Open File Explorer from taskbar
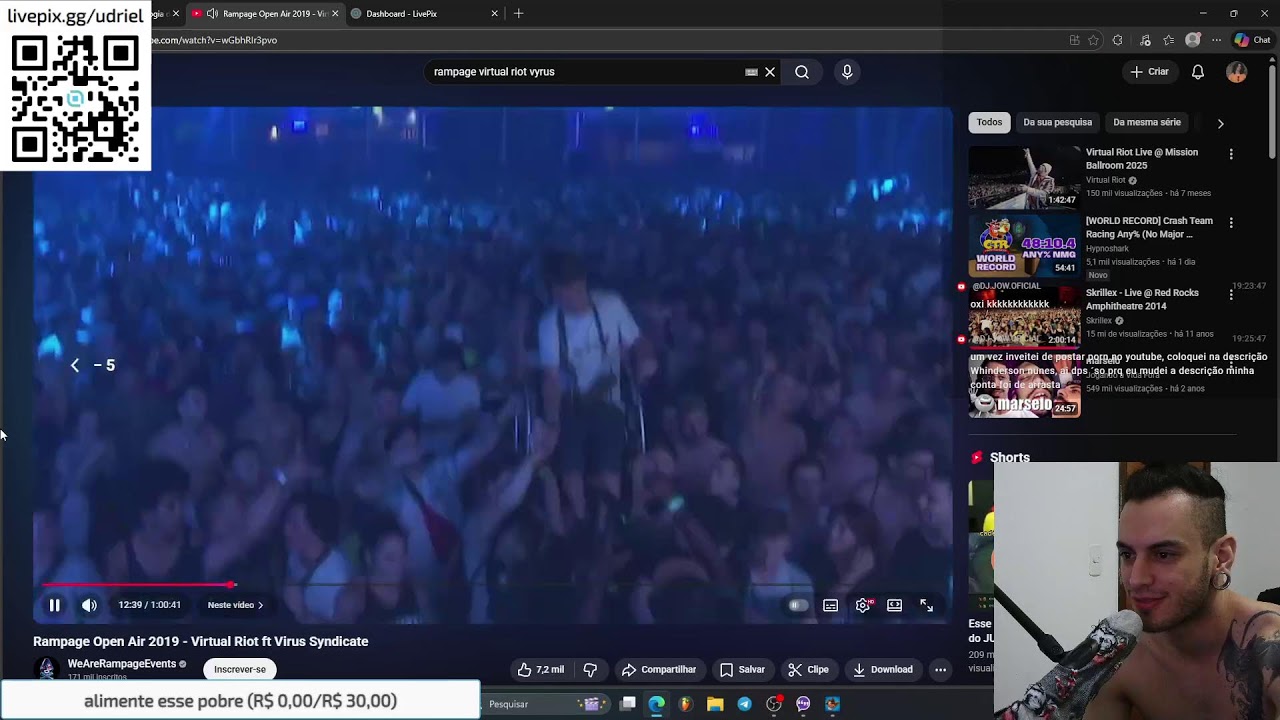This screenshot has height=720, width=1280. coord(715,704)
